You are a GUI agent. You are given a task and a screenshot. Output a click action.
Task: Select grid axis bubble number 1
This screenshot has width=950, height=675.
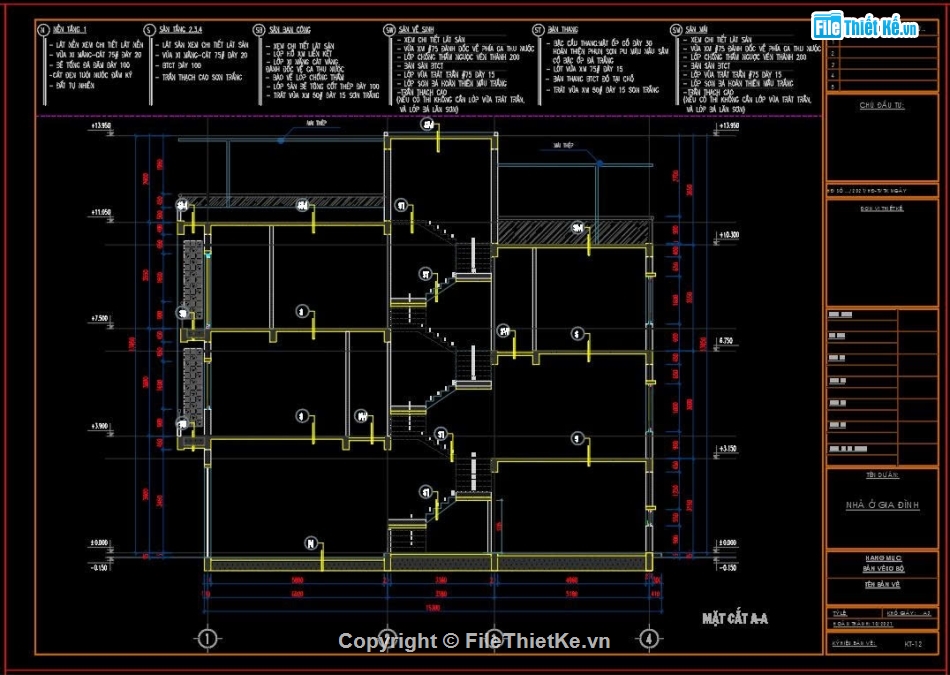tap(207, 638)
